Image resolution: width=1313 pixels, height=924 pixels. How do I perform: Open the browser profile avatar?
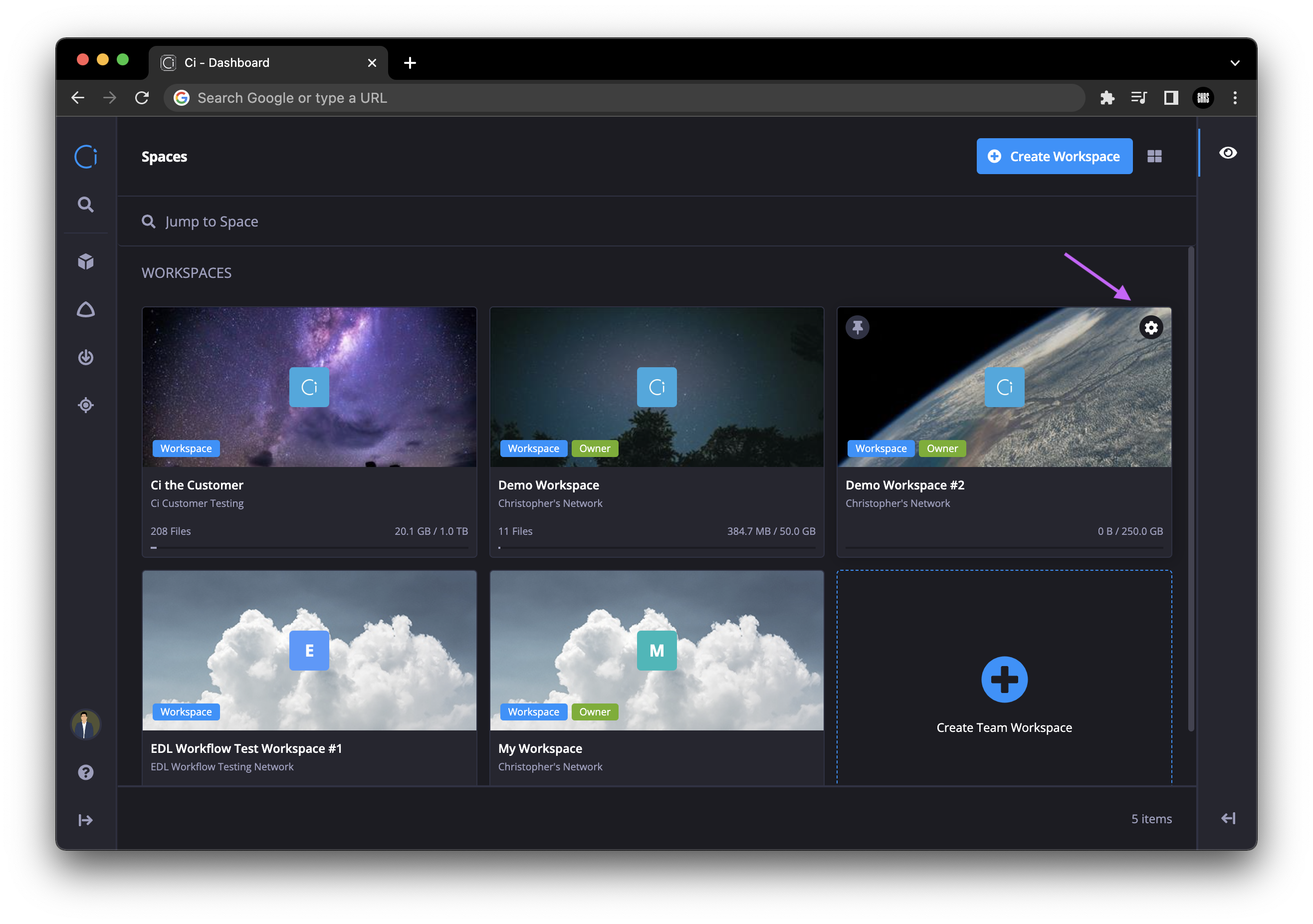(x=1203, y=98)
